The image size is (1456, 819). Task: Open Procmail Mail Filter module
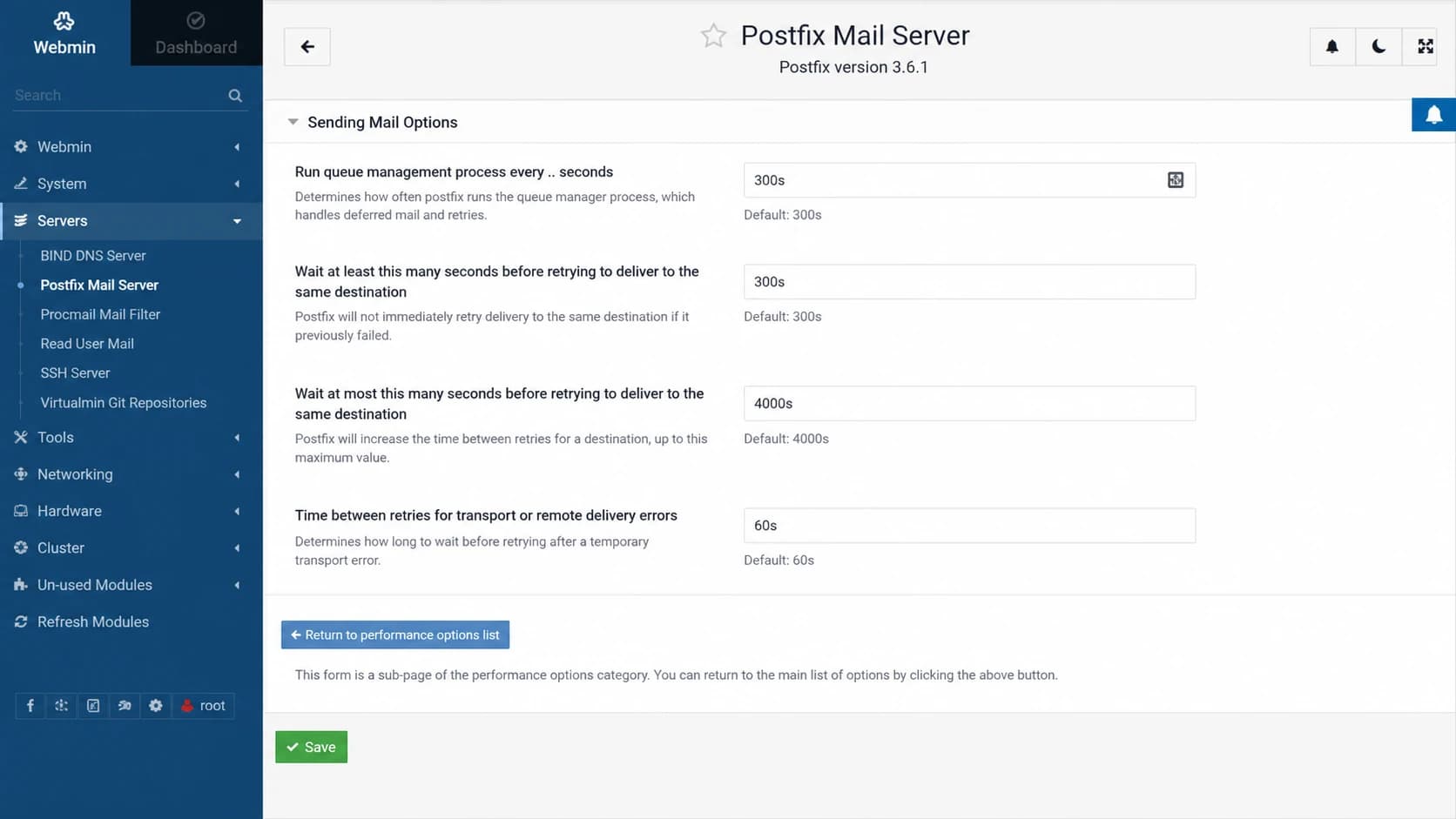pos(100,314)
